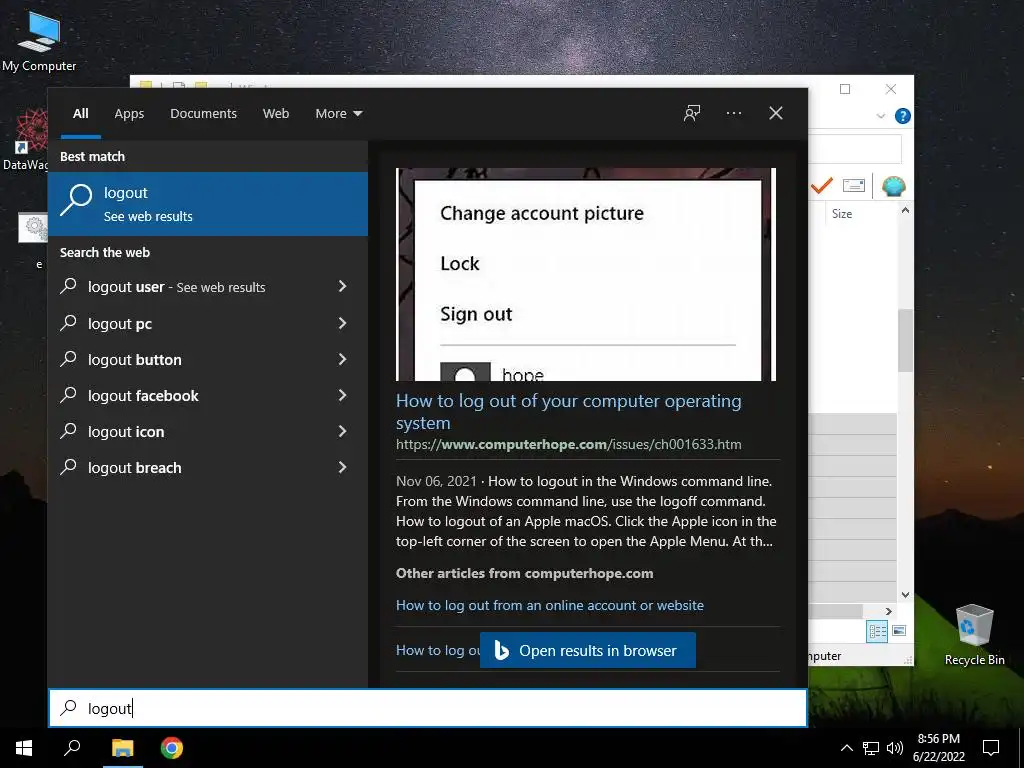This screenshot has width=1024, height=768.
Task: Click the taskbar search magnifier icon
Action: pyautogui.click(x=72, y=748)
